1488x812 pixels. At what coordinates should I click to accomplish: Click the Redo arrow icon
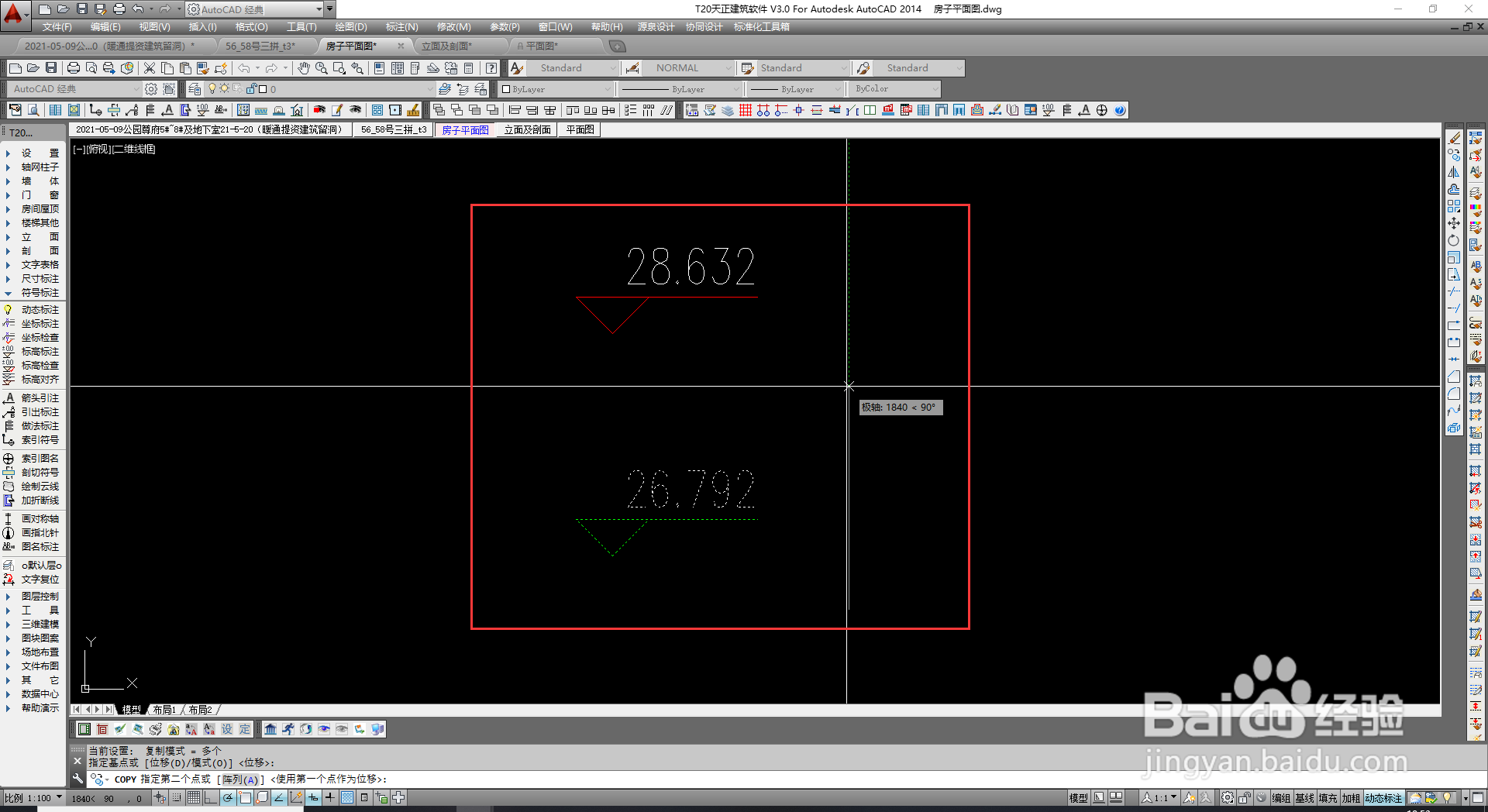[x=271, y=68]
